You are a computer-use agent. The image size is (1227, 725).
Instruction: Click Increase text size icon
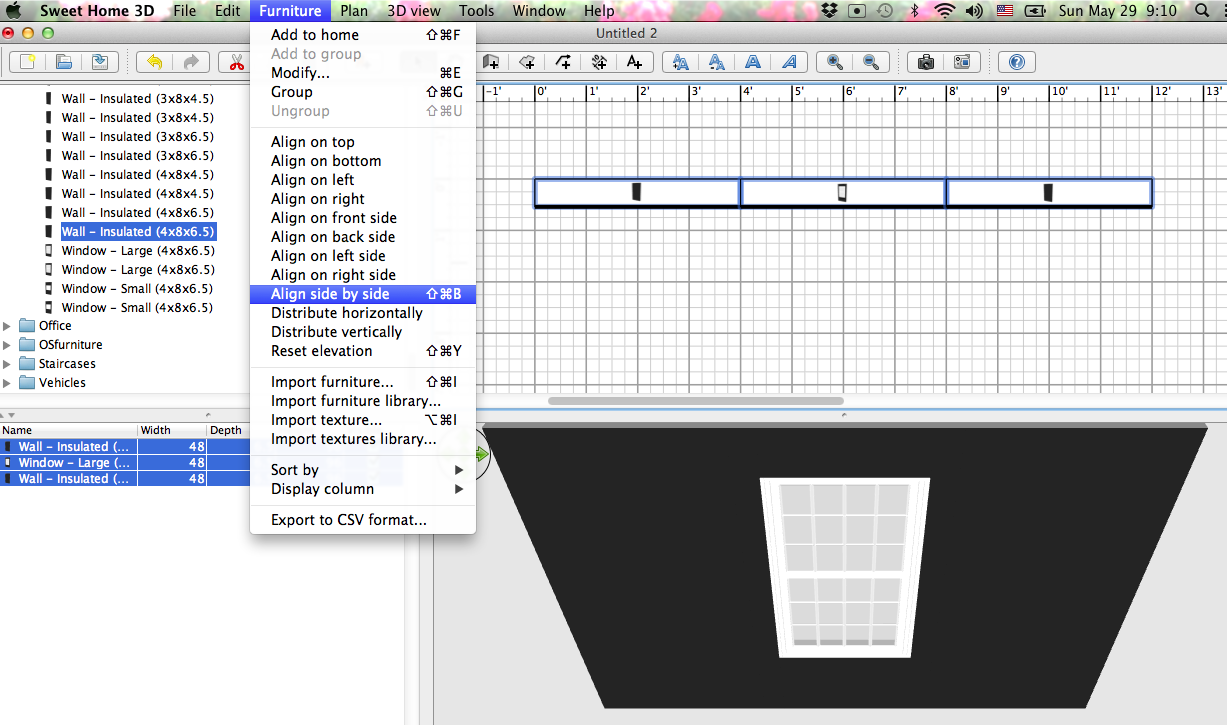click(681, 62)
